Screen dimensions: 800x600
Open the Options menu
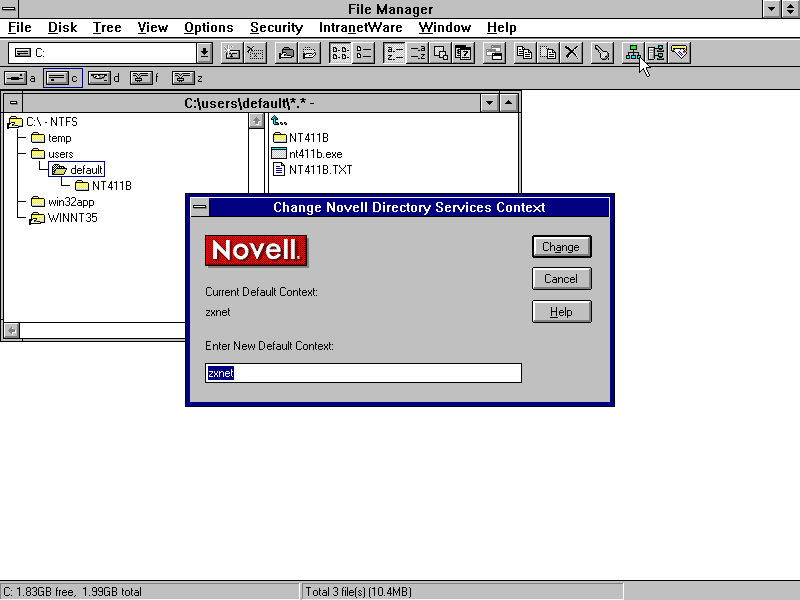(209, 28)
